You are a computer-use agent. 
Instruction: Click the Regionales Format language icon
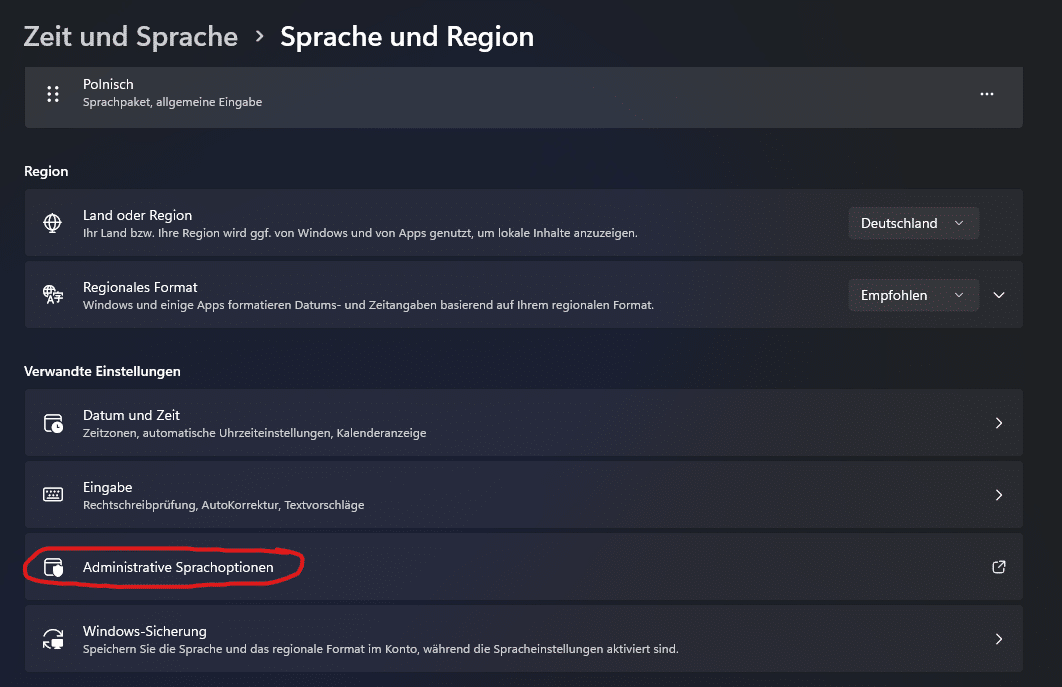pos(53,295)
